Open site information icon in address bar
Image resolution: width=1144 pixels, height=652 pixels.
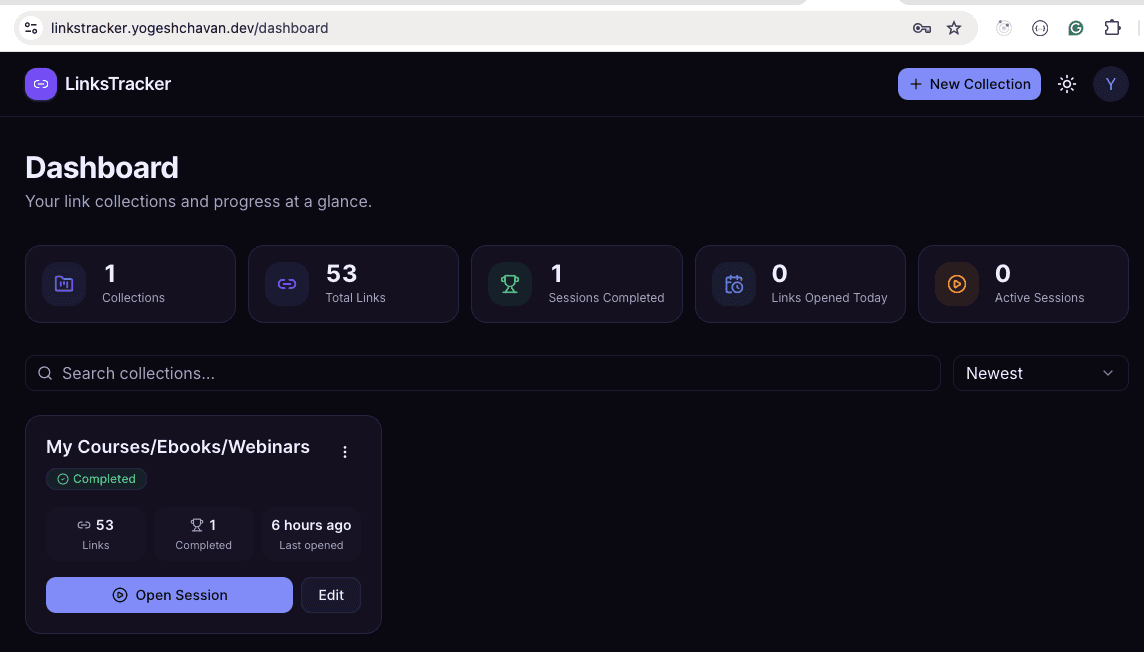click(x=31, y=28)
